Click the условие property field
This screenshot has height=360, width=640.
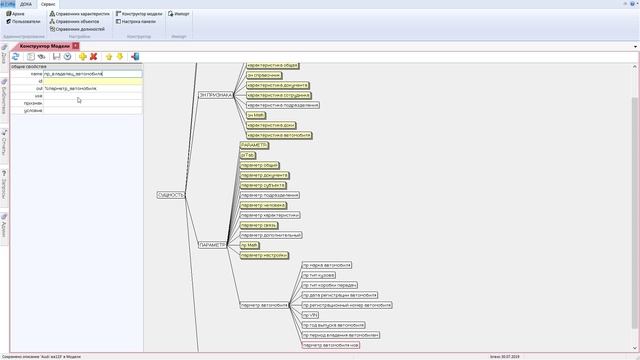93,111
